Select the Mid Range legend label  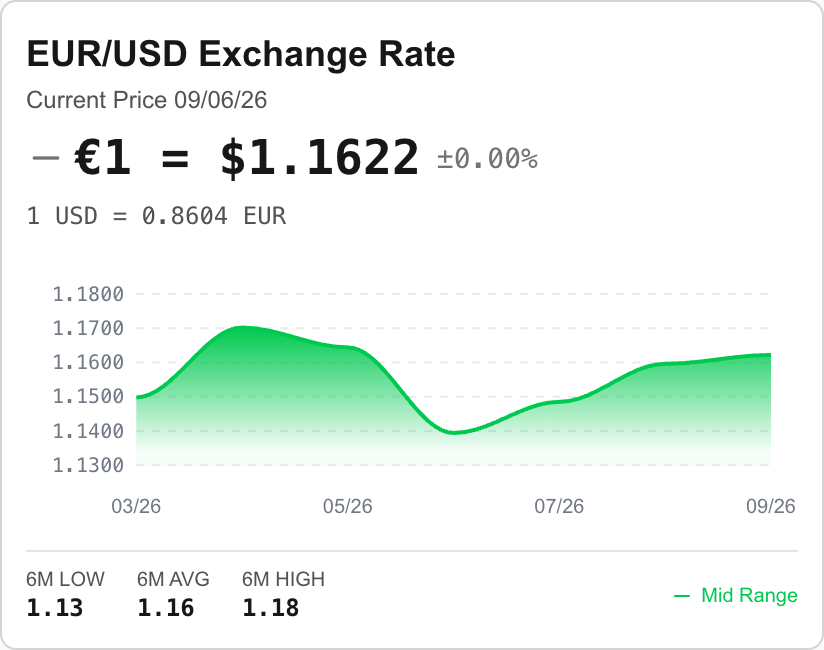click(749, 595)
